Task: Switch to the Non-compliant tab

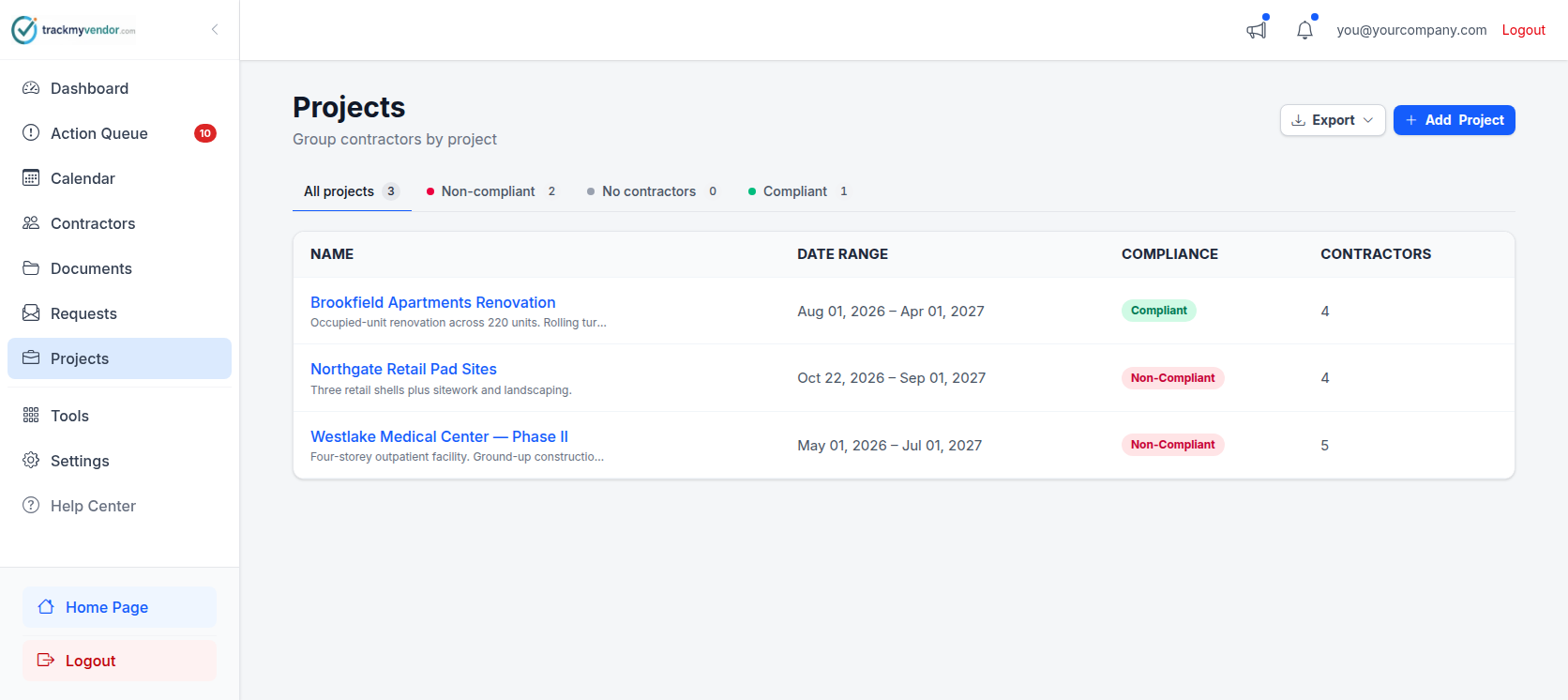Action: 492,191
